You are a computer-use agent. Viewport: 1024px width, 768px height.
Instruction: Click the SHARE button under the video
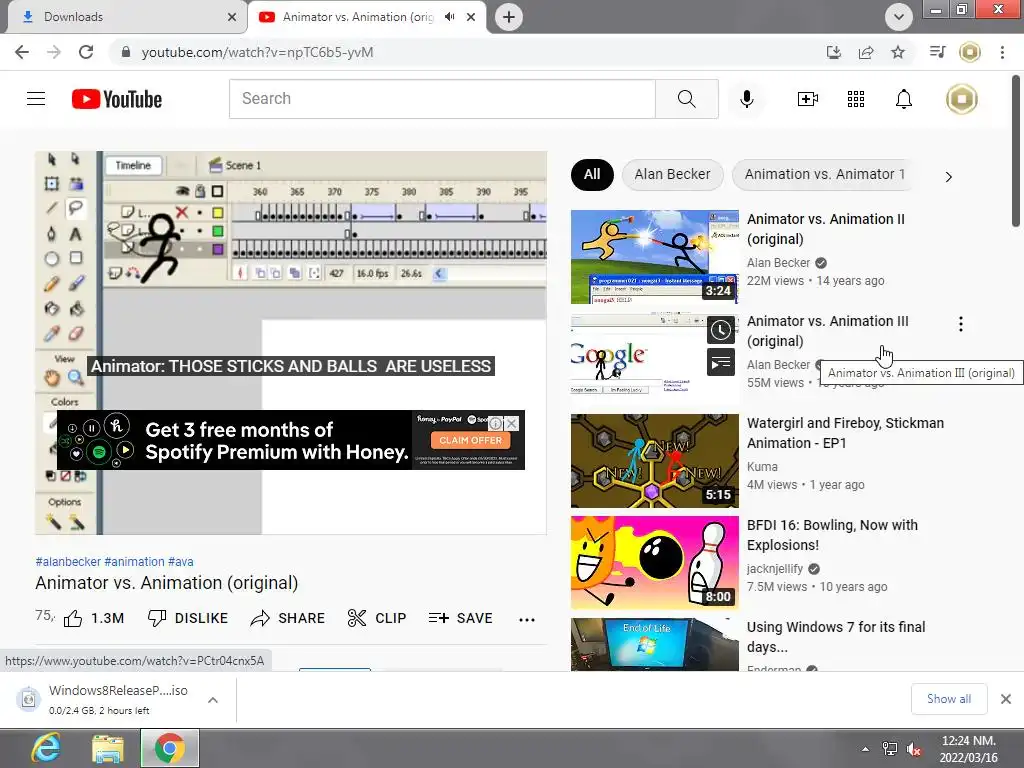tap(287, 618)
